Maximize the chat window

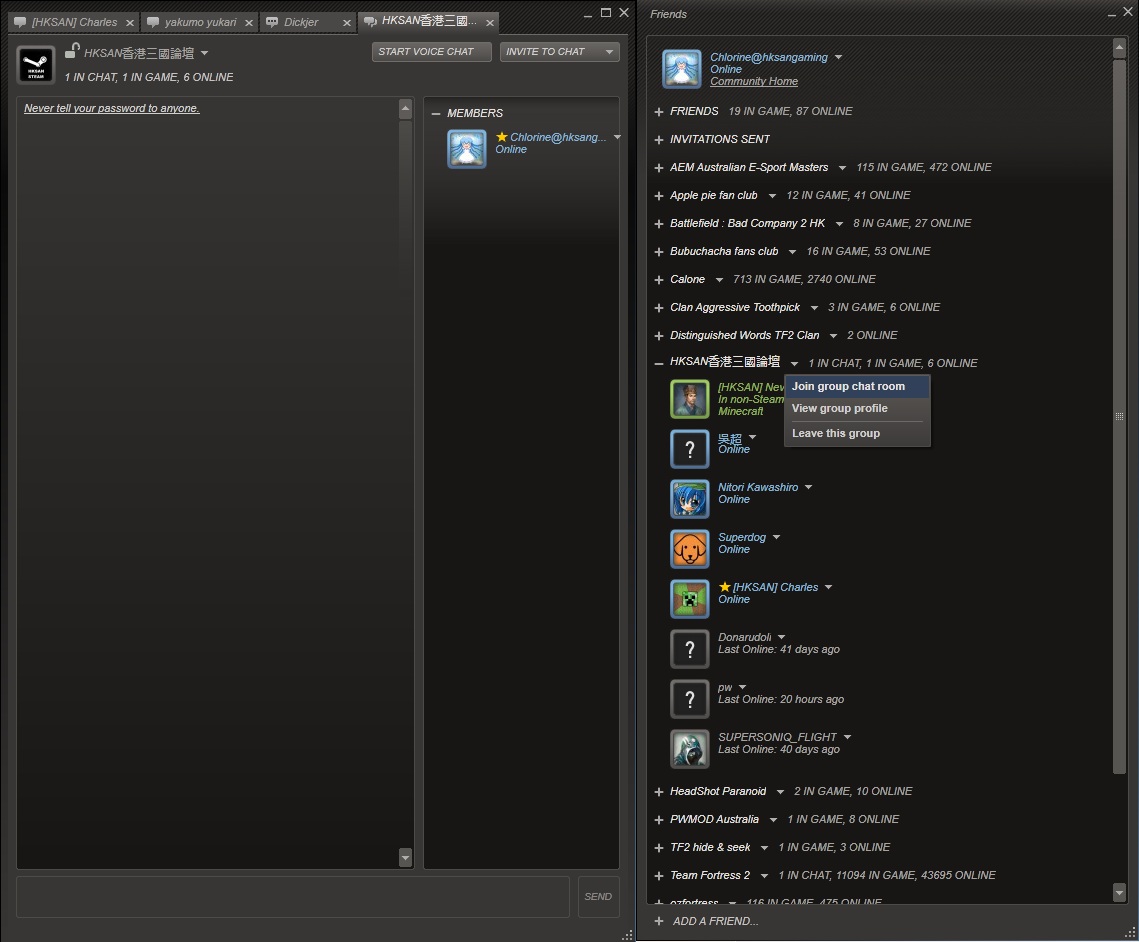click(606, 12)
